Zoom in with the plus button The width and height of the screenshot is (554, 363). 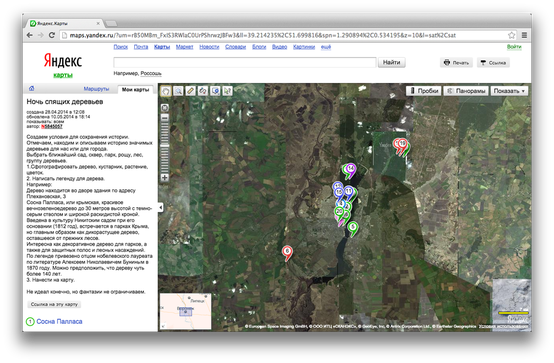165,177
